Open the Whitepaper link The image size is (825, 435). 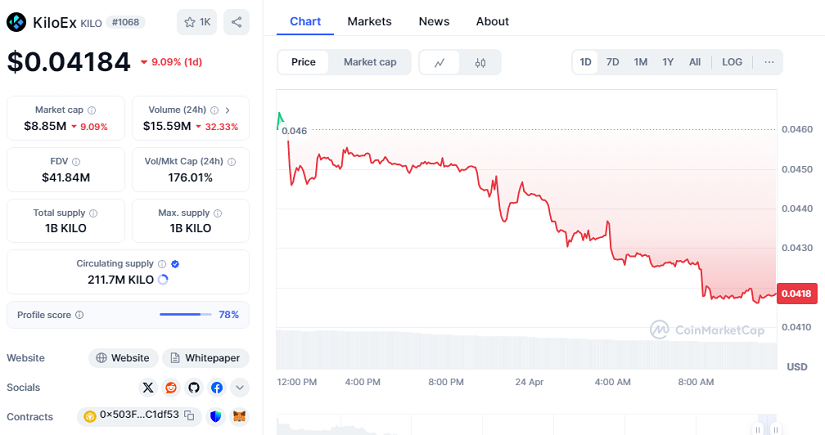point(206,358)
